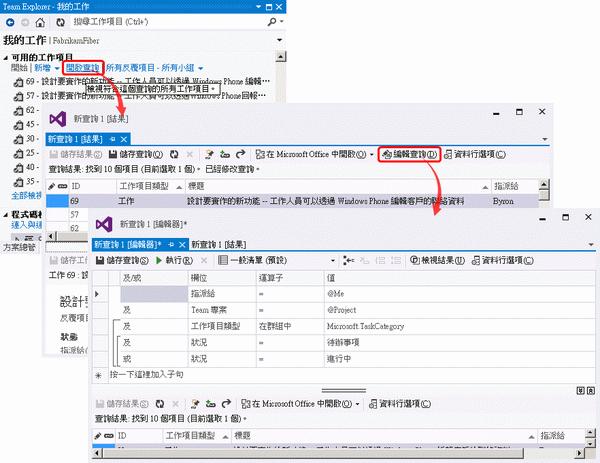Refresh Team Explorer with the refresh icon
Viewport: 600px width, 463px height.
pos(60,22)
